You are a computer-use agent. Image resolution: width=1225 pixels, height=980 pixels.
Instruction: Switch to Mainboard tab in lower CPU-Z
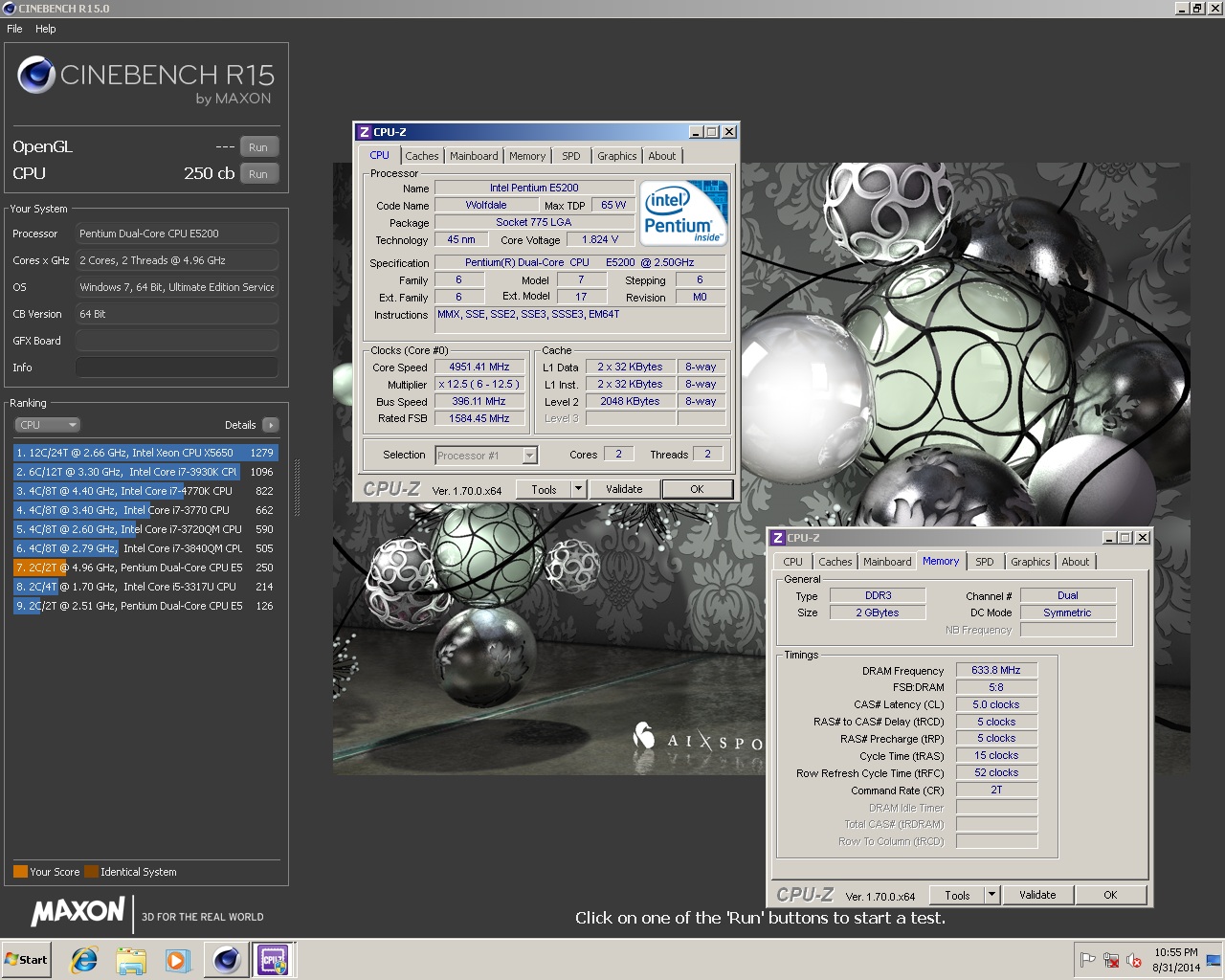point(887,562)
